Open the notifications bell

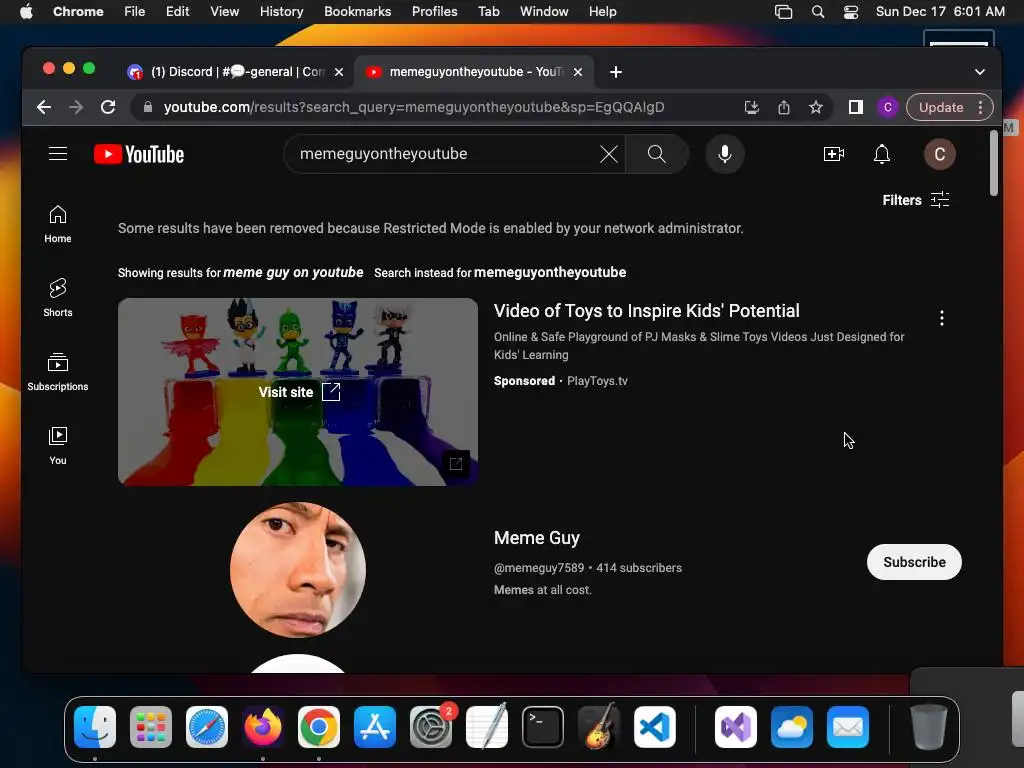coord(882,154)
